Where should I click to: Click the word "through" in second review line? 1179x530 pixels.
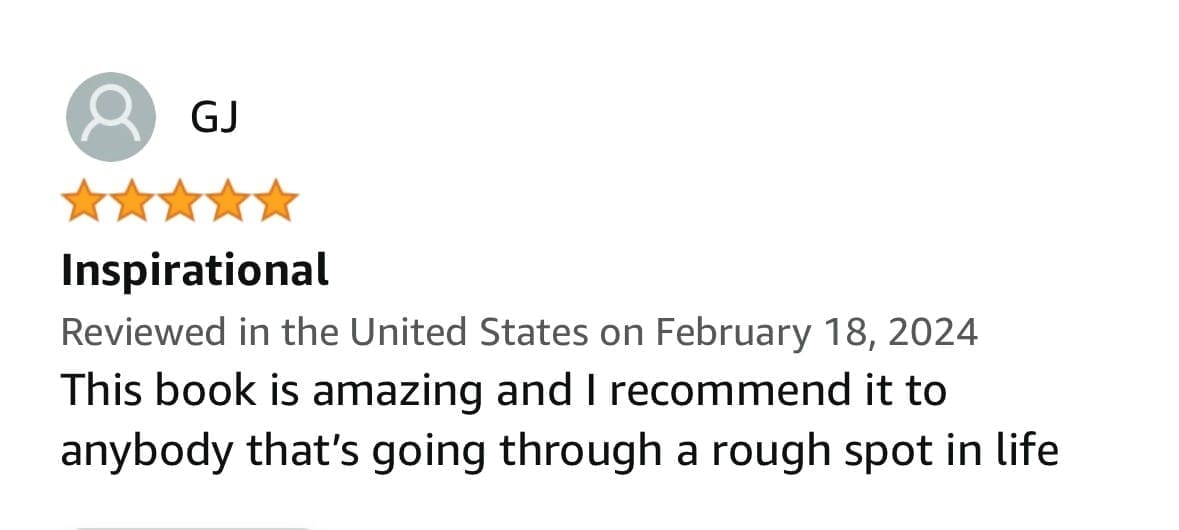pyautogui.click(x=581, y=452)
